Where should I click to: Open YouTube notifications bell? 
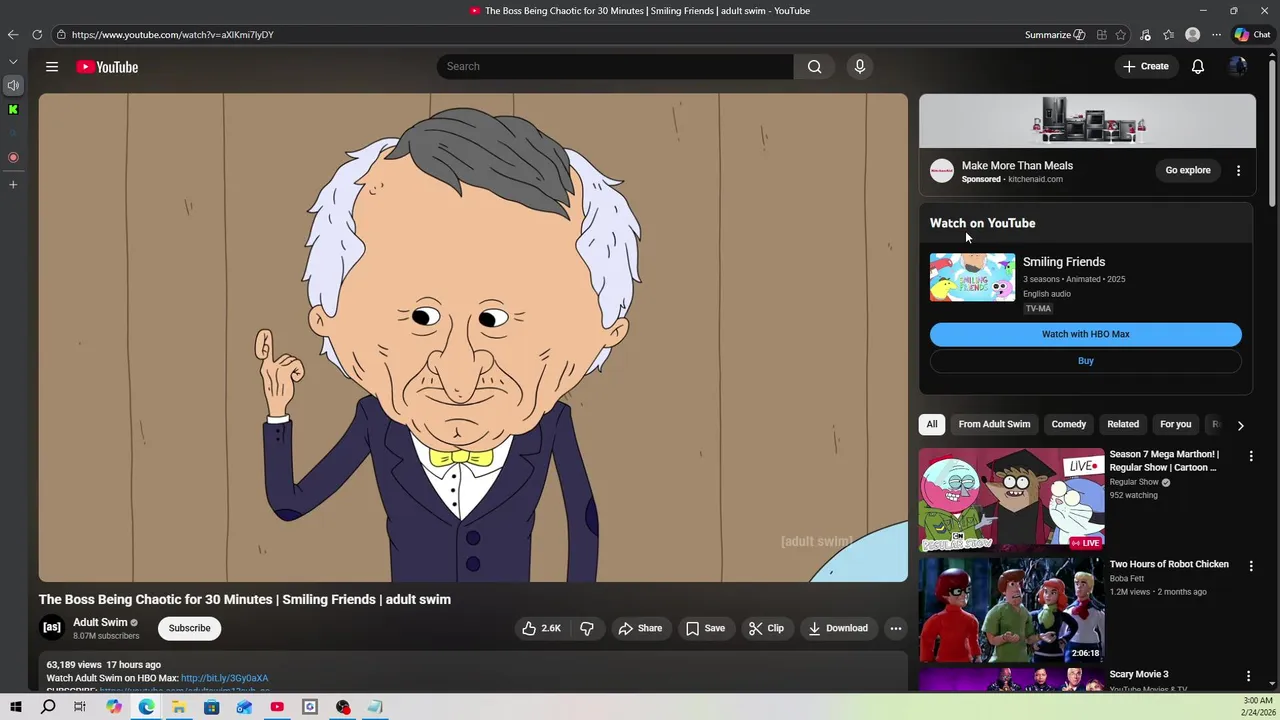click(x=1198, y=67)
